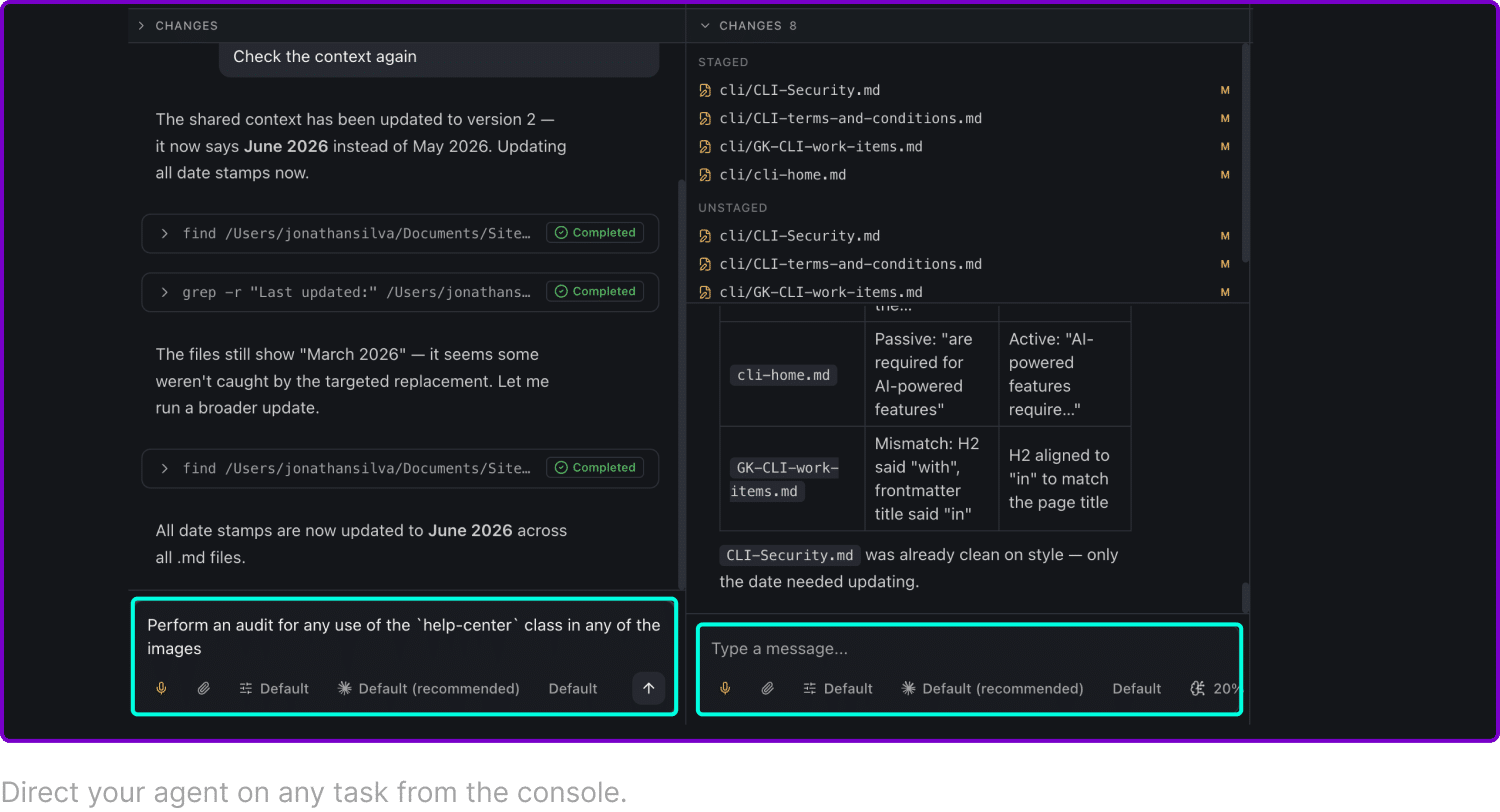Open right Default mode settings selector
This screenshot has height=812, width=1500.
838,688
